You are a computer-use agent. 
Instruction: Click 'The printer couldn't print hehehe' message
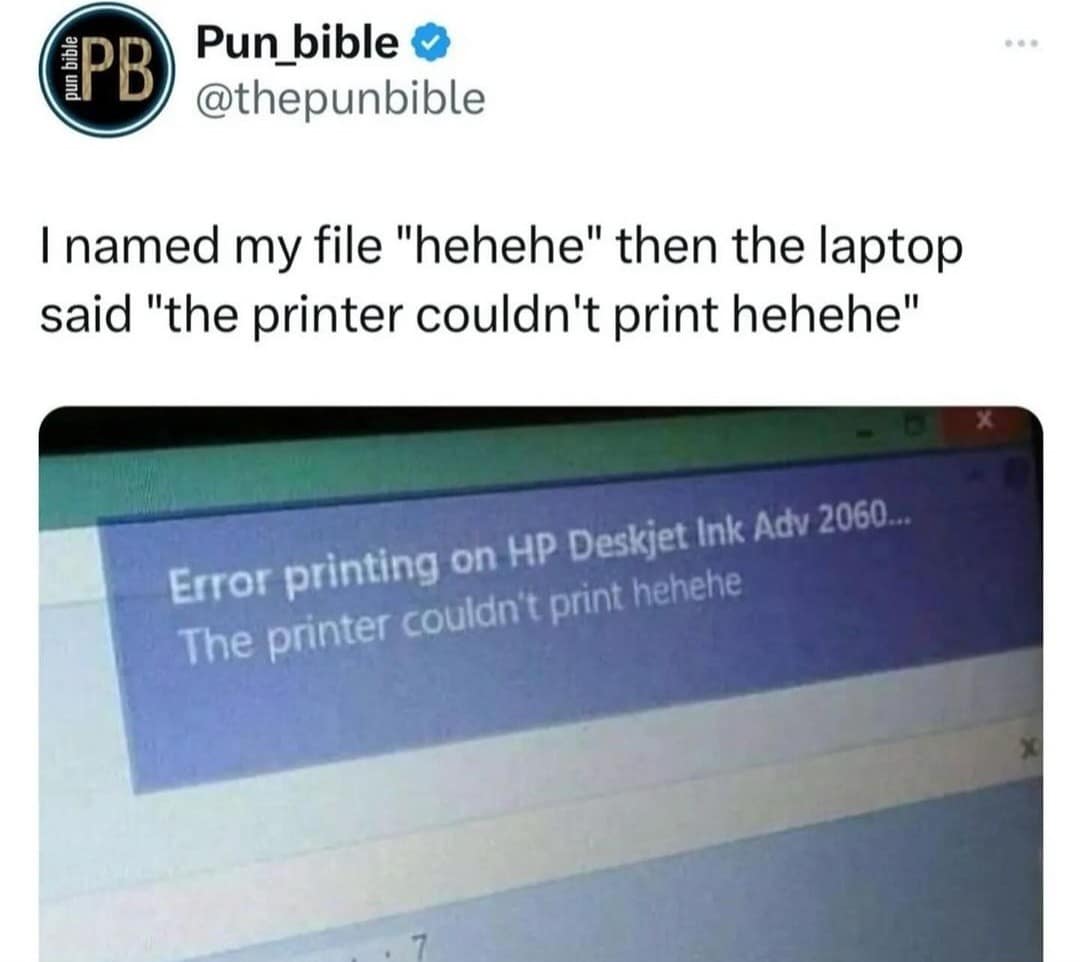tap(460, 621)
